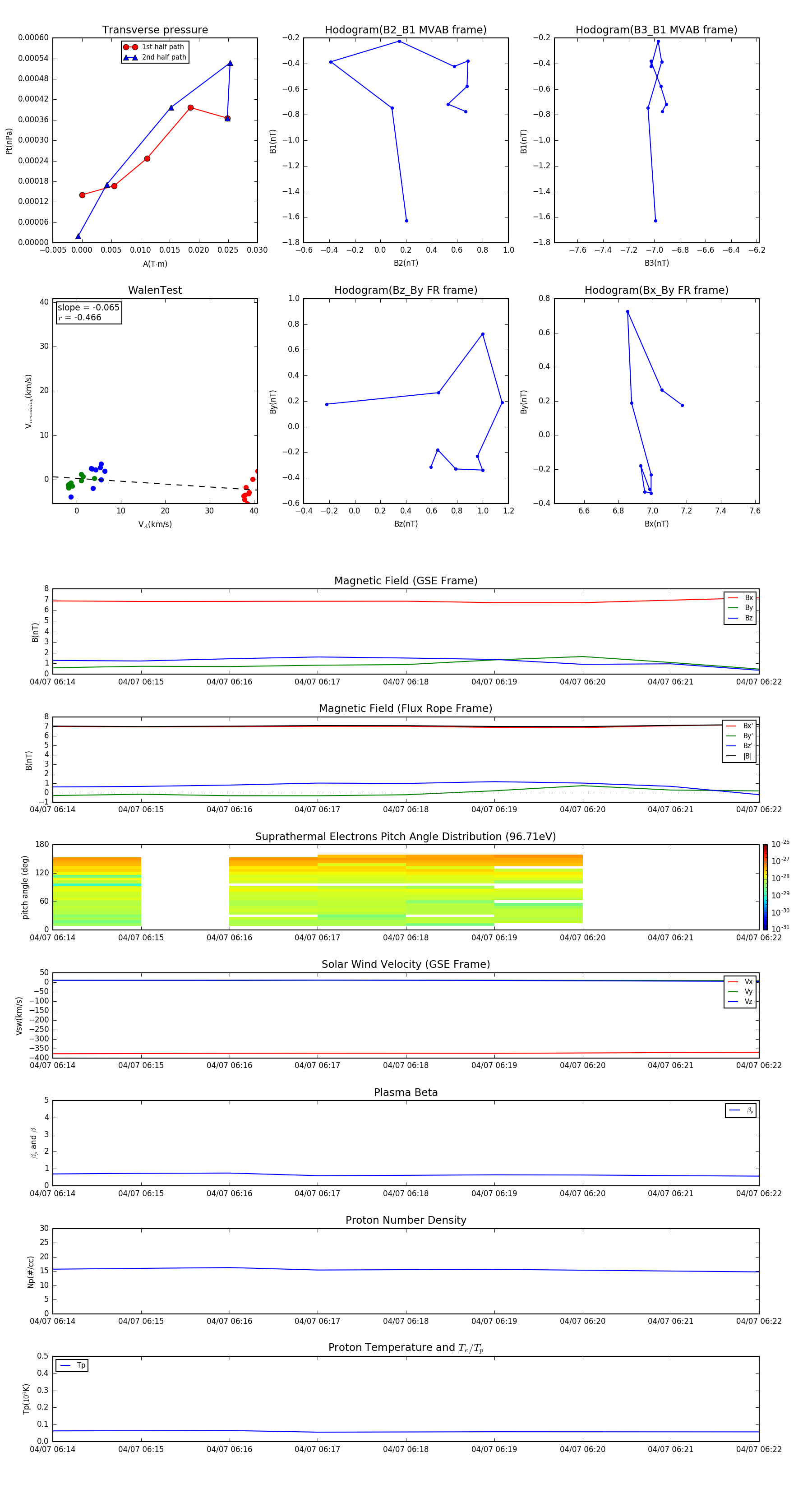Click 'B3(nT)' x-axis label
Screen dimensions: 812x1489
click(656, 263)
